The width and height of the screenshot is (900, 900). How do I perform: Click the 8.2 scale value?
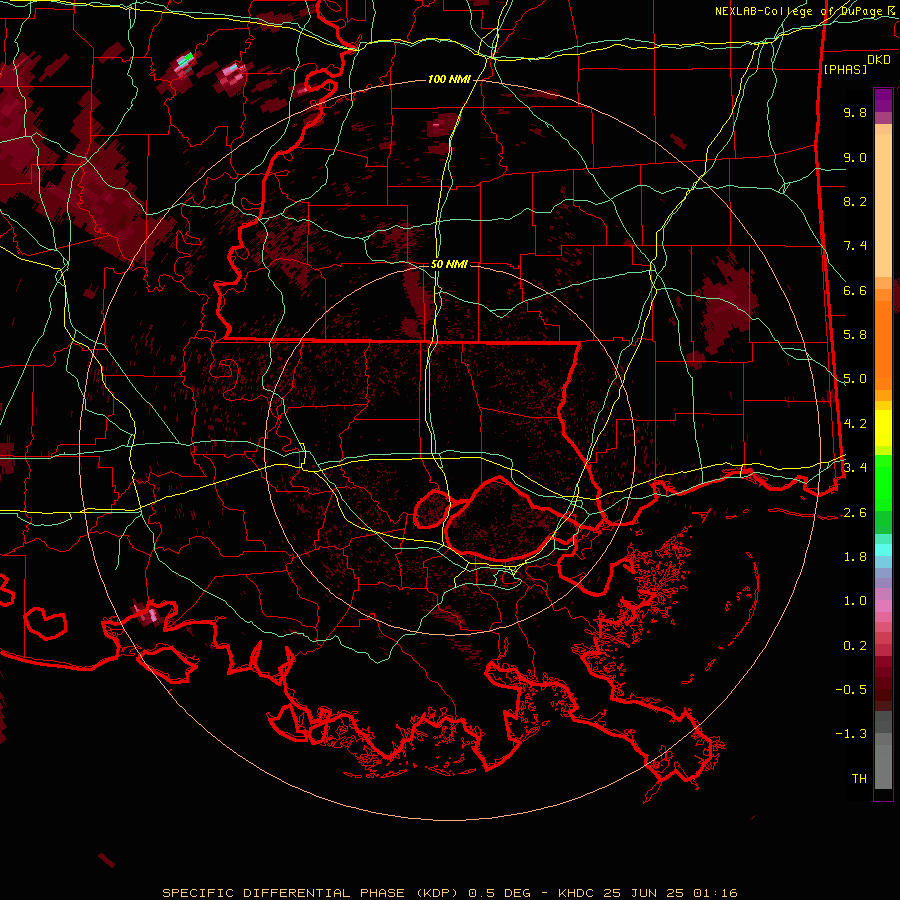click(x=855, y=201)
